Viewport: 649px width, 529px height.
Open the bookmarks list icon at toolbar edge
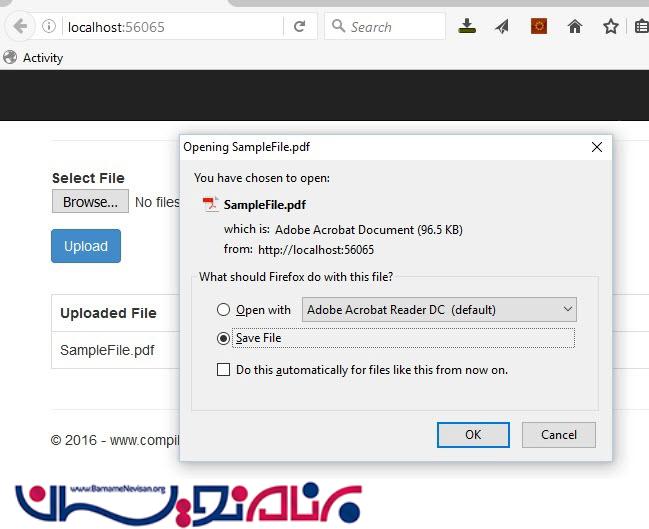(642, 27)
